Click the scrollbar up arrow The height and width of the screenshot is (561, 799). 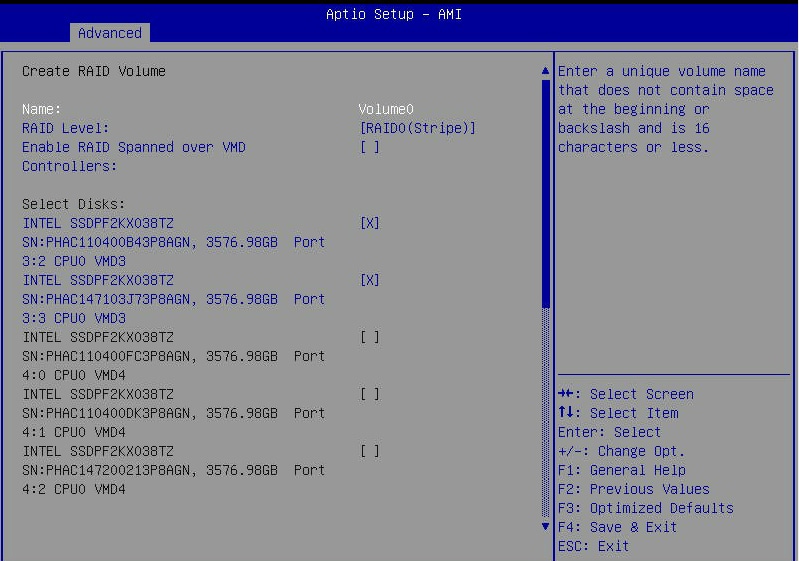click(545, 71)
